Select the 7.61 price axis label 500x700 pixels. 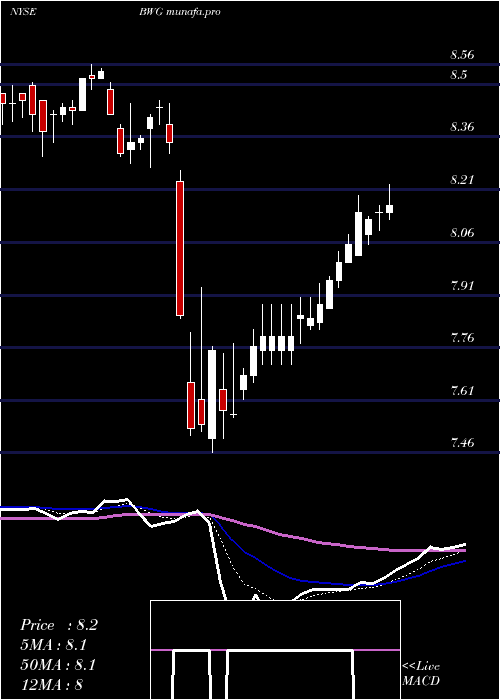tap(462, 391)
